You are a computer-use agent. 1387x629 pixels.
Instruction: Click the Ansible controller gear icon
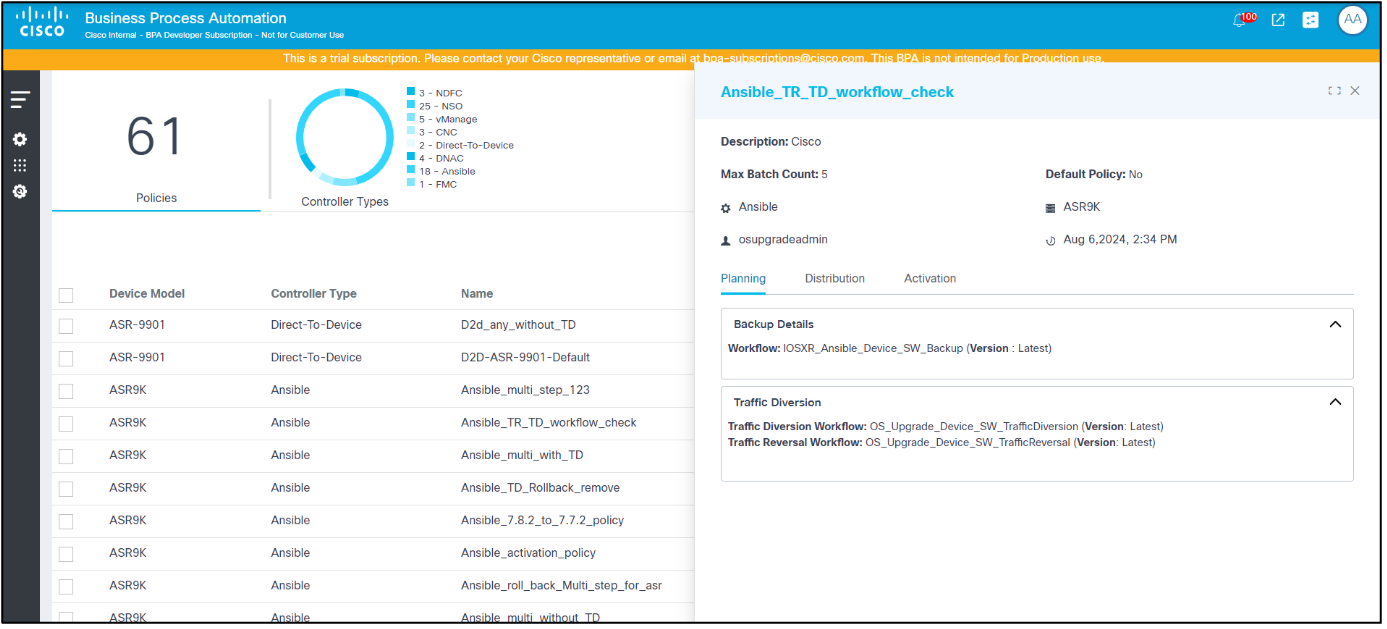tap(726, 208)
